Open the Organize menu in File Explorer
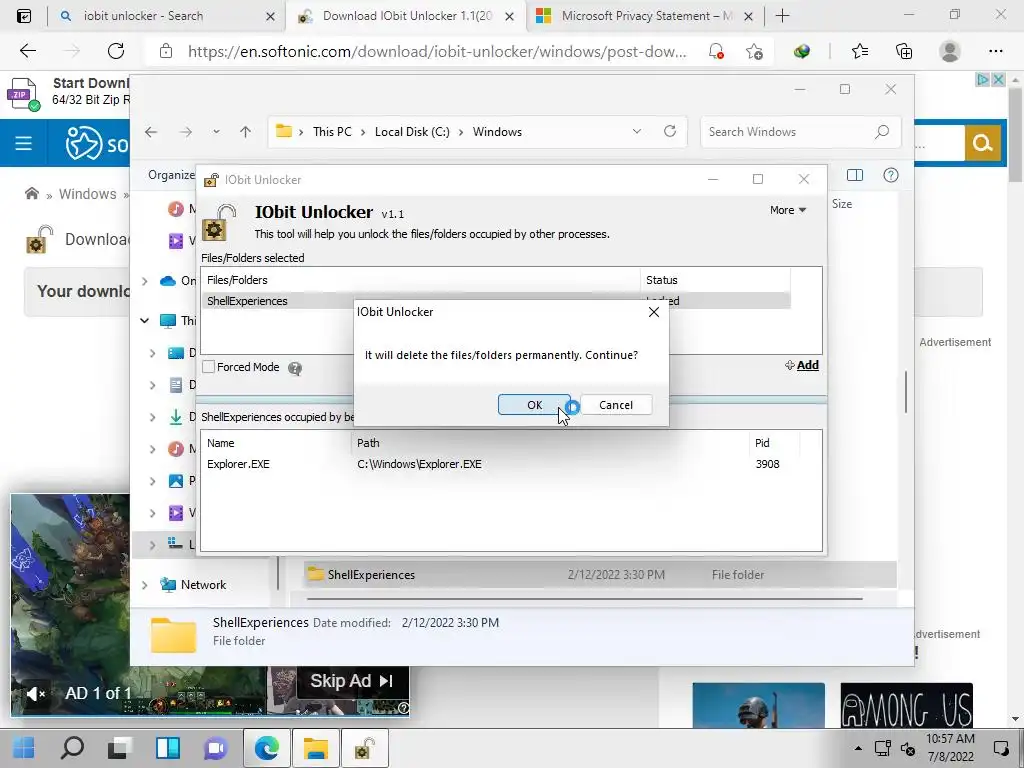Screen dimensions: 1024x768 (x=171, y=175)
